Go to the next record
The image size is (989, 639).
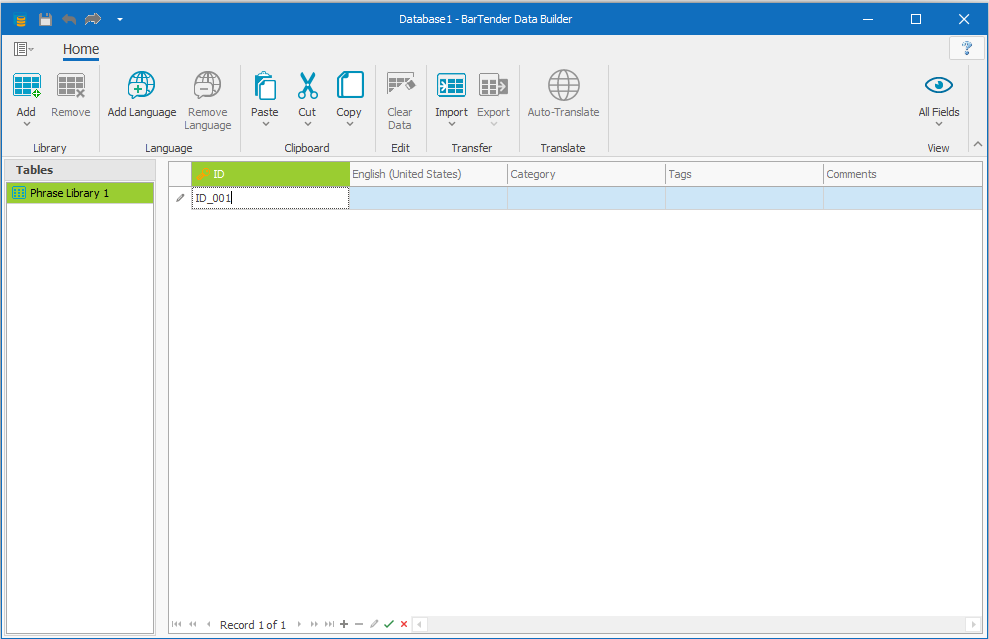click(299, 624)
